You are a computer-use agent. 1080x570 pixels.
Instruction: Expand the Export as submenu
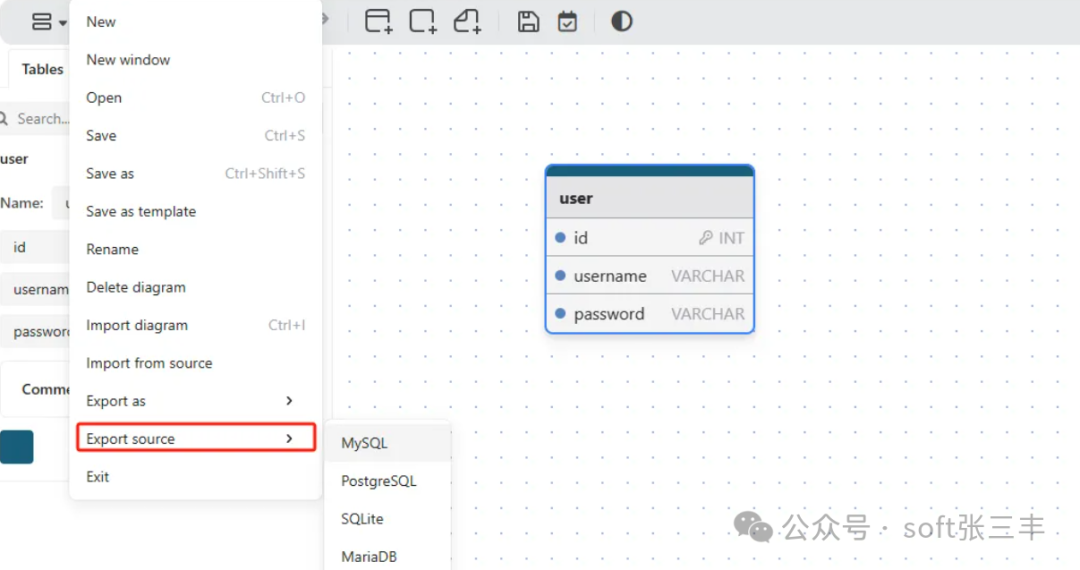coord(196,401)
